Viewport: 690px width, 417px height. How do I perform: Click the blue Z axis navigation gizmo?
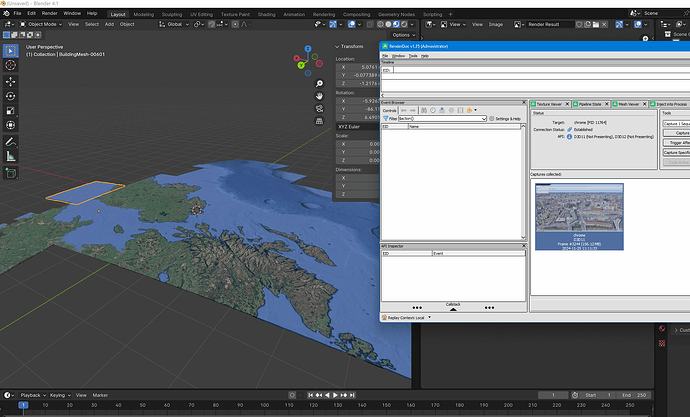pos(308,49)
